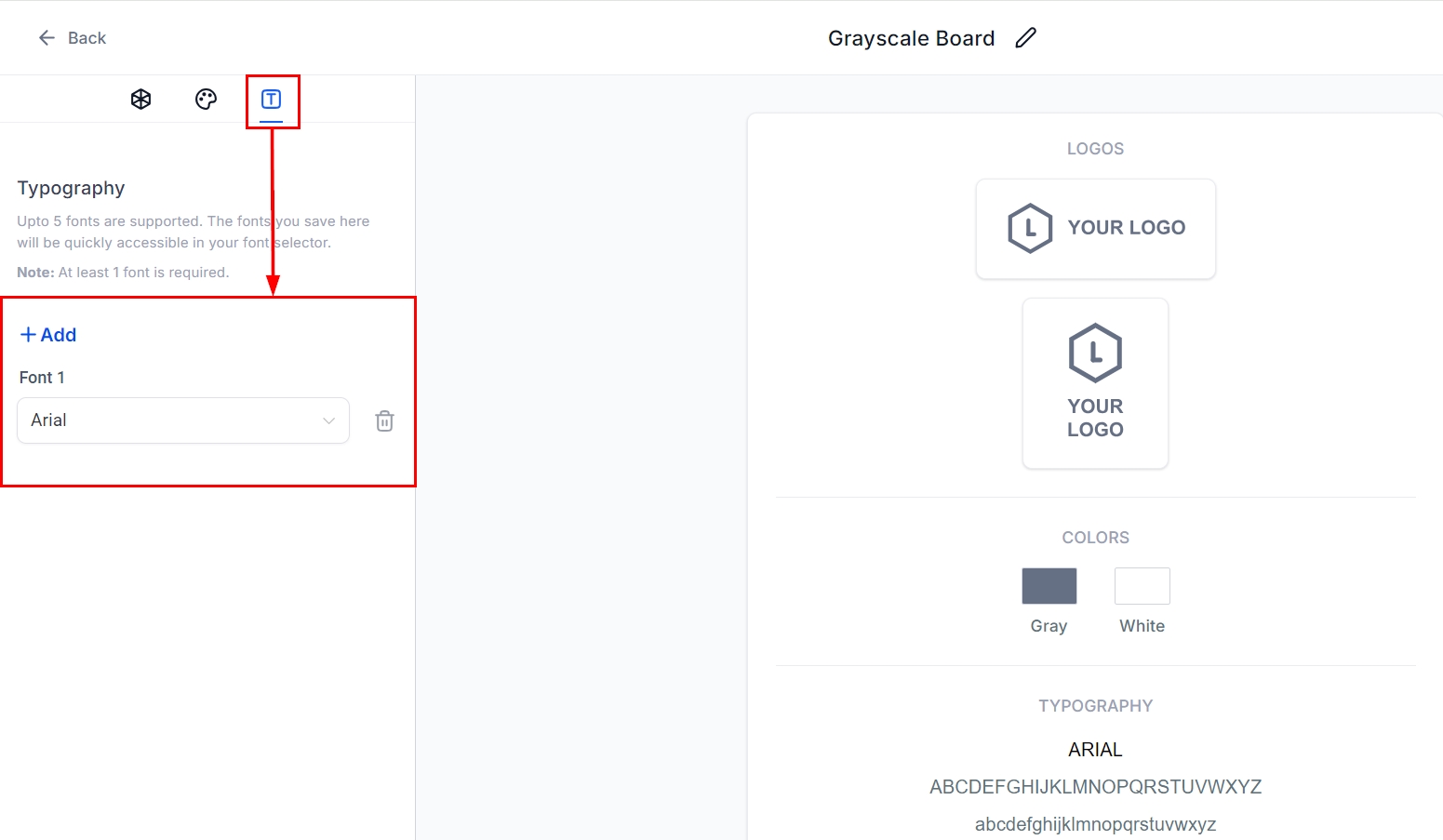Select the White color swatch
1443x840 pixels.
tap(1142, 586)
